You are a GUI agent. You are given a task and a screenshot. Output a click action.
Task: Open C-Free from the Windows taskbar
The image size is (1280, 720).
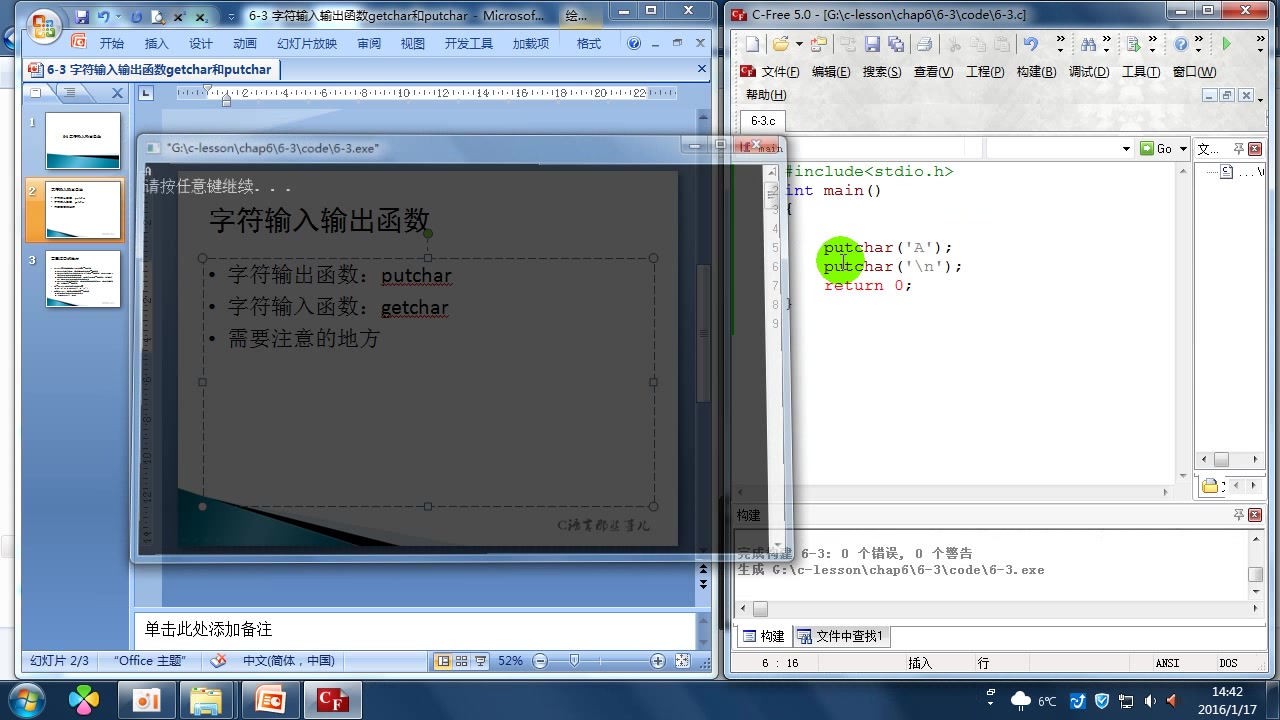pyautogui.click(x=333, y=700)
